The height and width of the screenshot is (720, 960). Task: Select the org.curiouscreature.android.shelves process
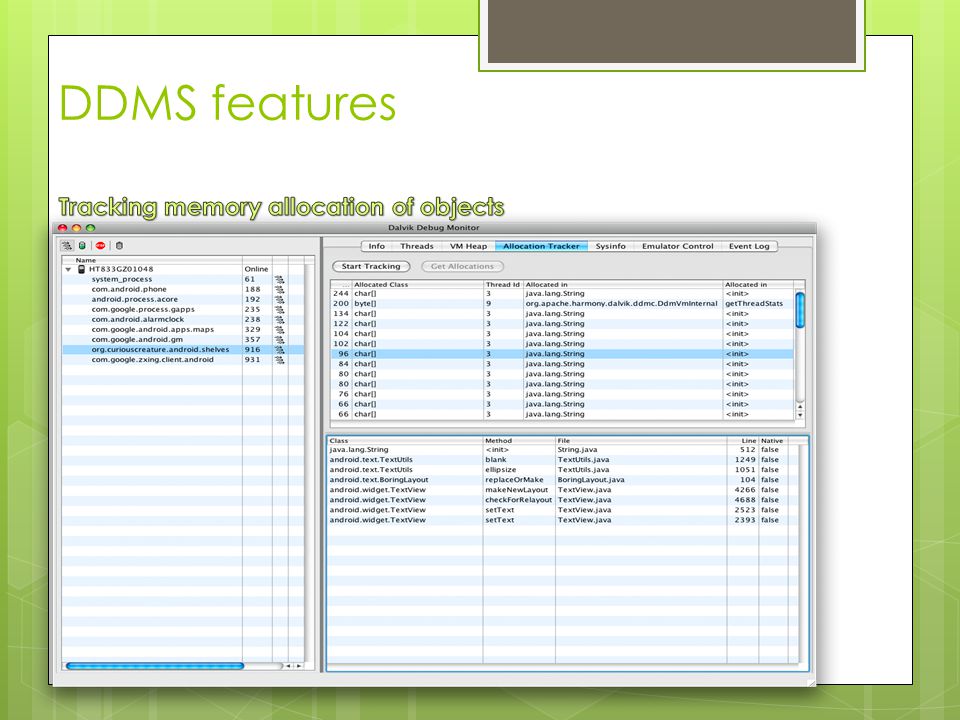[x=183, y=350]
